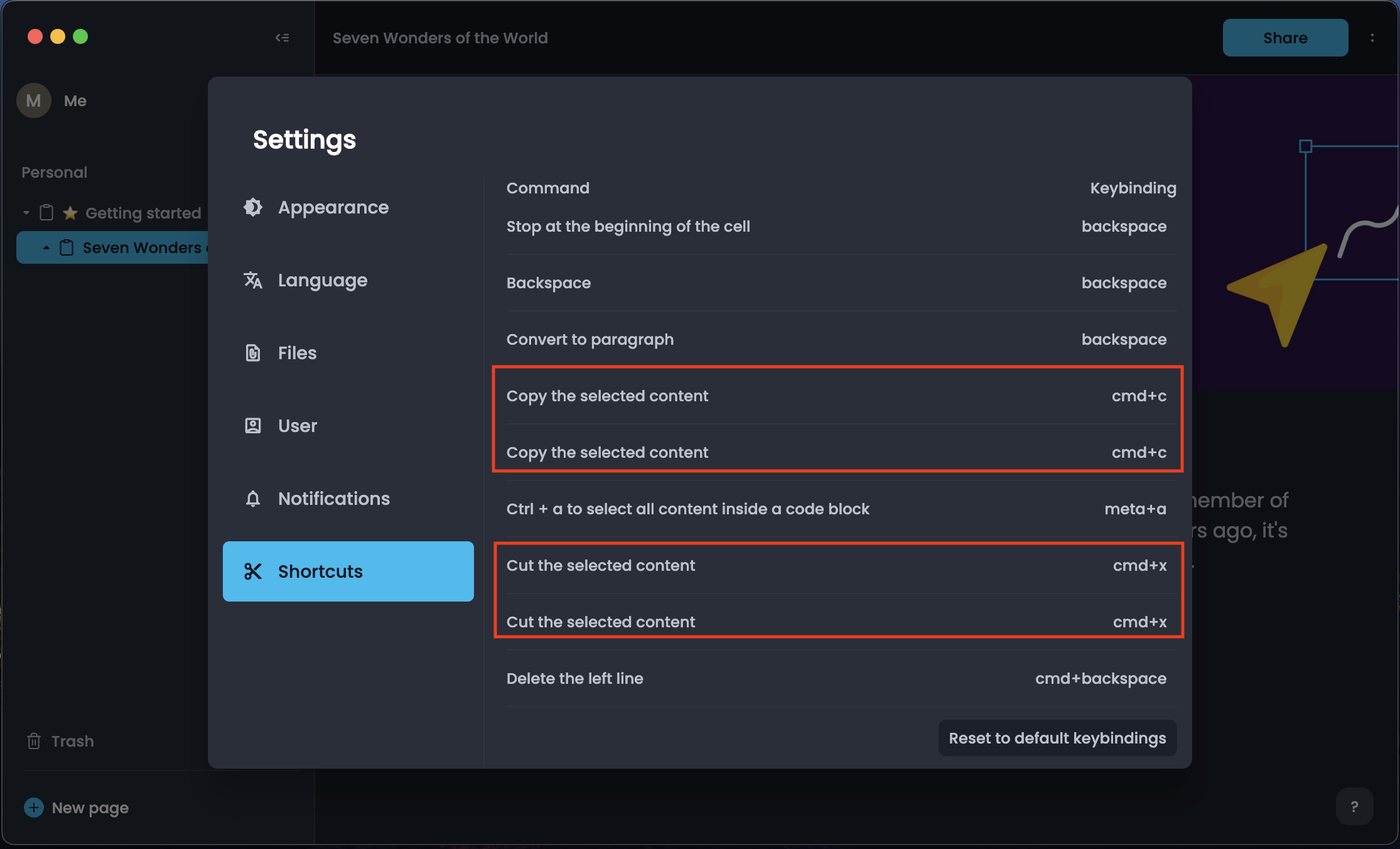Screen dimensions: 1400x849
Task: Open the three-dot menu near Share
Action: coord(1372,37)
